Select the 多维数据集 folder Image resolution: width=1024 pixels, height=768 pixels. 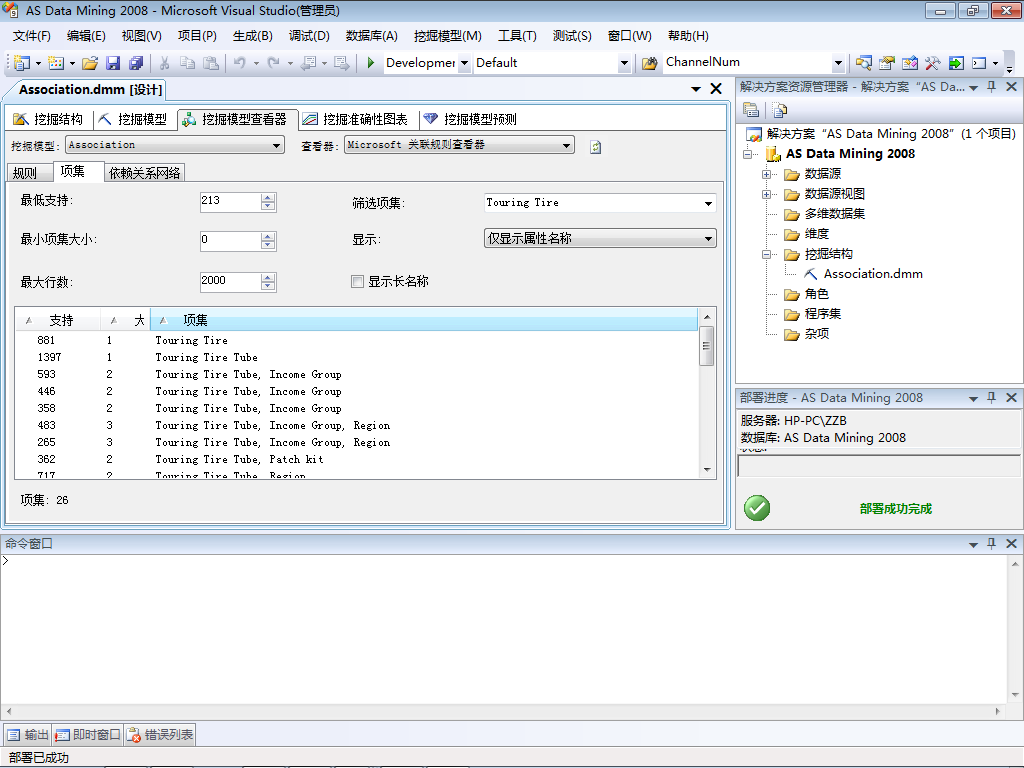click(834, 214)
